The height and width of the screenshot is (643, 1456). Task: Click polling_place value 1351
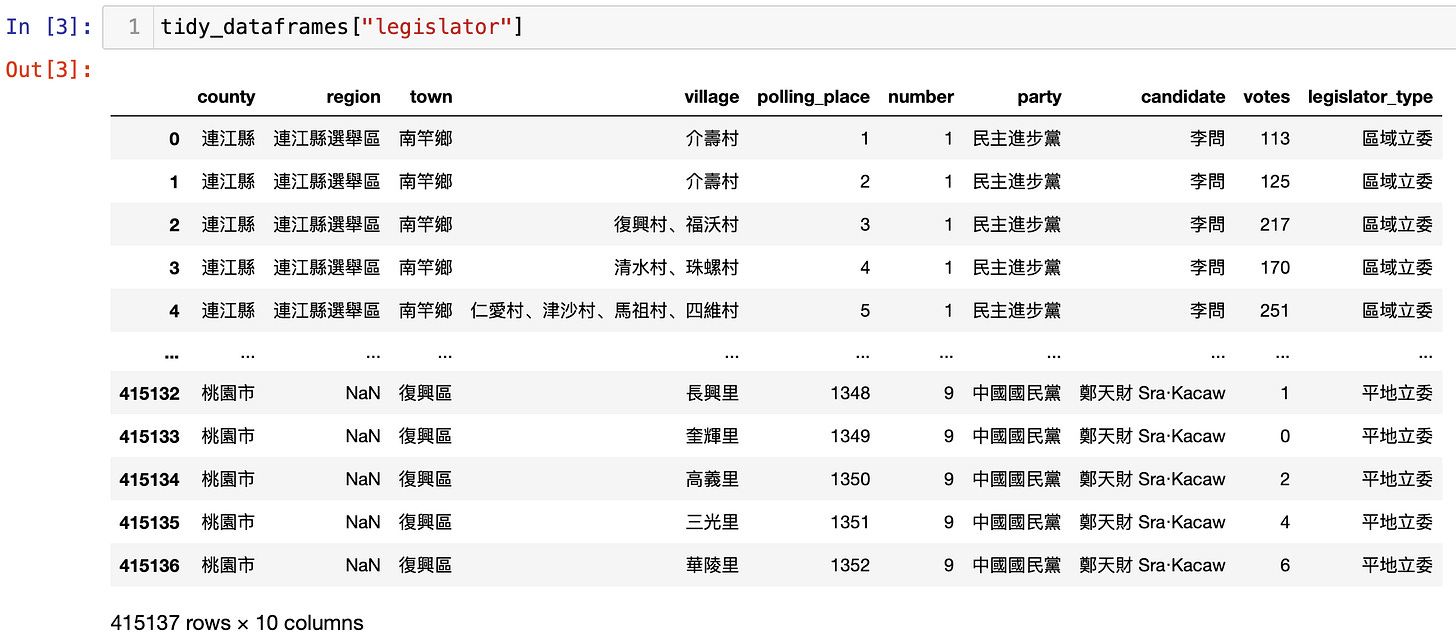pyautogui.click(x=850, y=522)
